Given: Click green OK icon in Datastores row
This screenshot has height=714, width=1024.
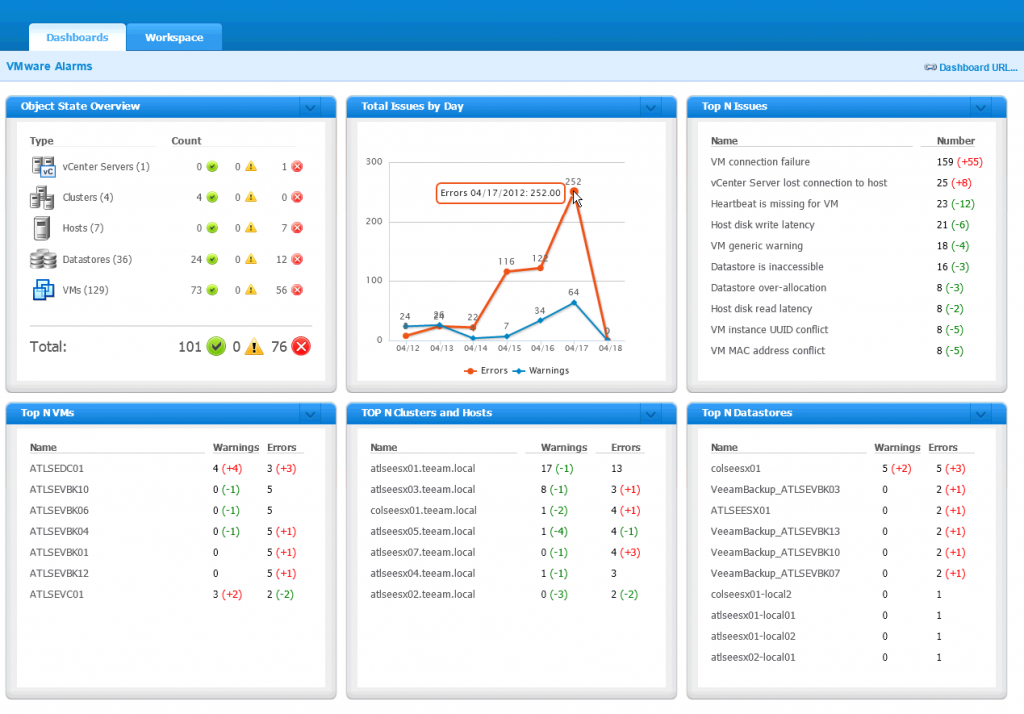Looking at the screenshot, I should tap(212, 259).
